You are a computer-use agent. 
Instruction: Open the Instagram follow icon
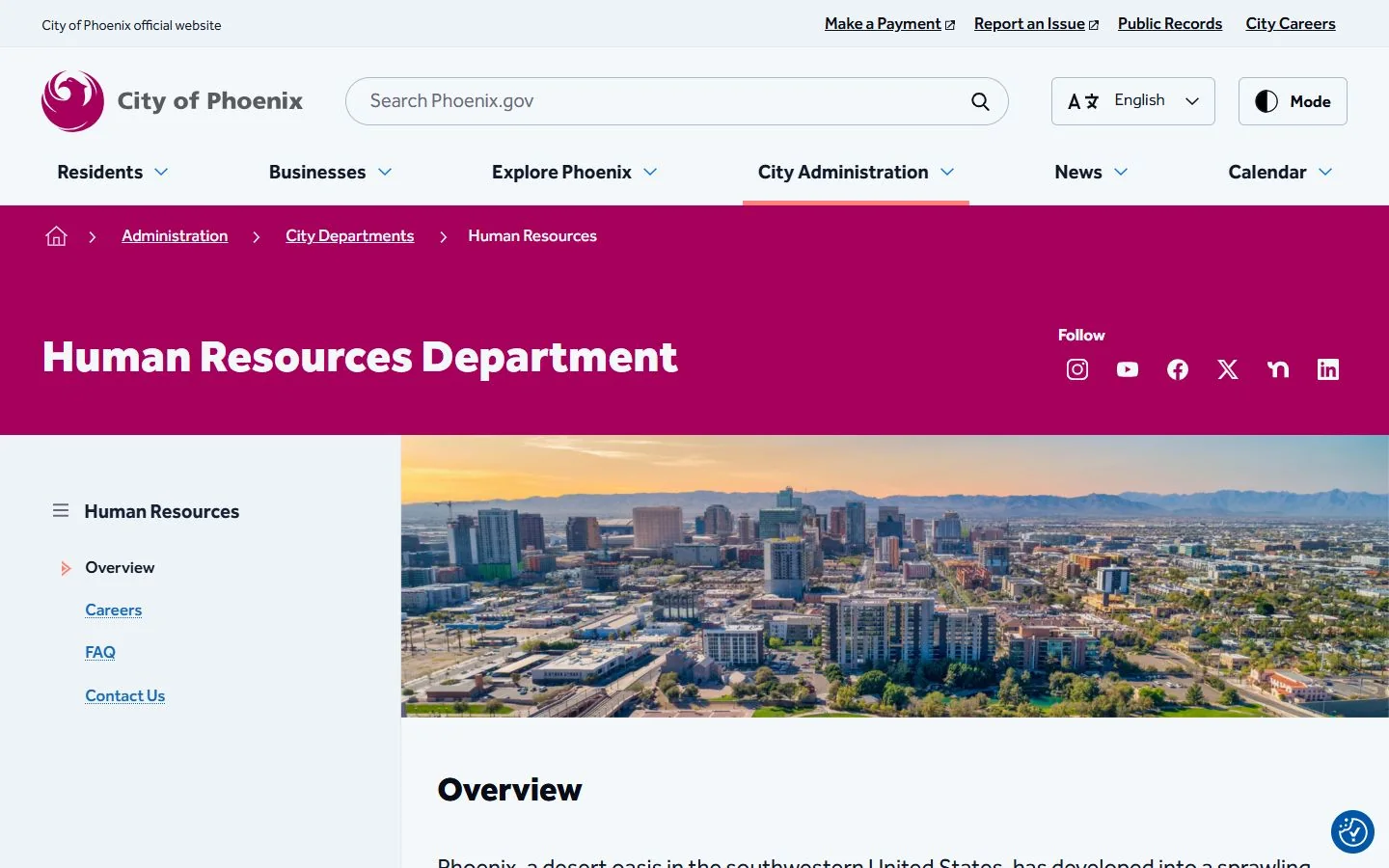click(1077, 369)
